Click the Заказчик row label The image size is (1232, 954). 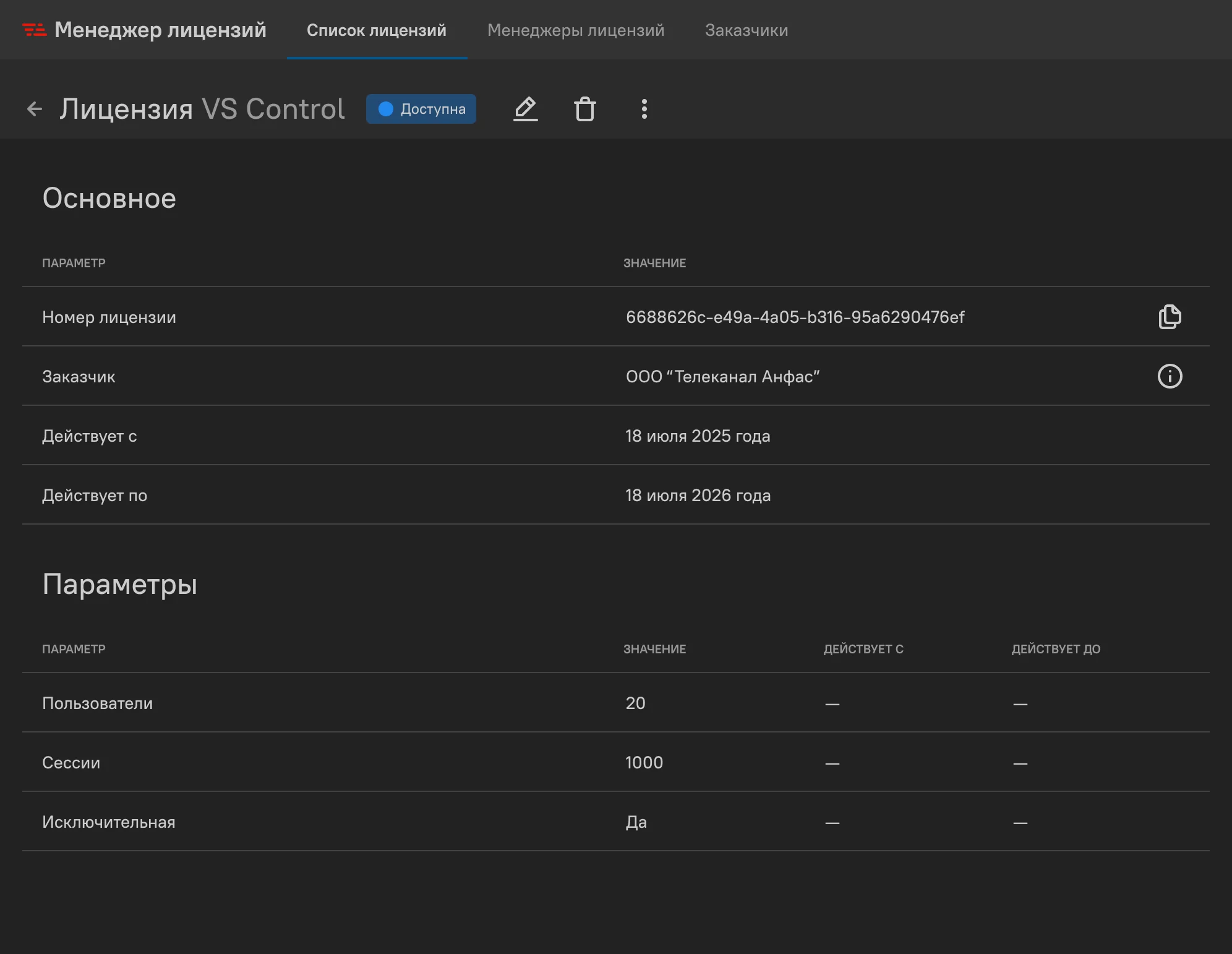[79, 377]
